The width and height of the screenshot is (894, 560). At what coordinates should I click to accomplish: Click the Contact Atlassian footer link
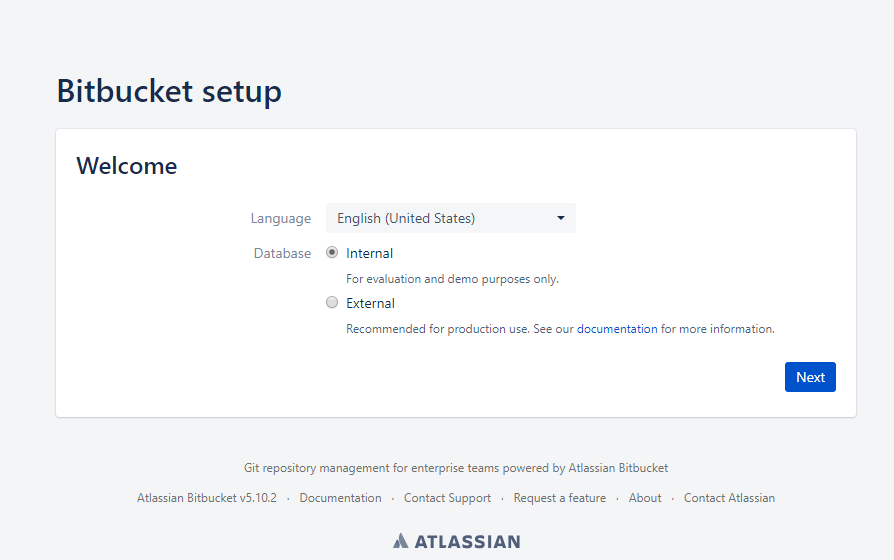tap(729, 498)
